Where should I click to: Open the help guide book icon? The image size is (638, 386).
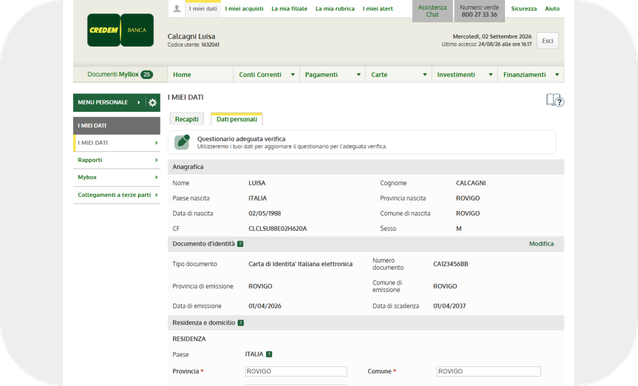point(555,100)
